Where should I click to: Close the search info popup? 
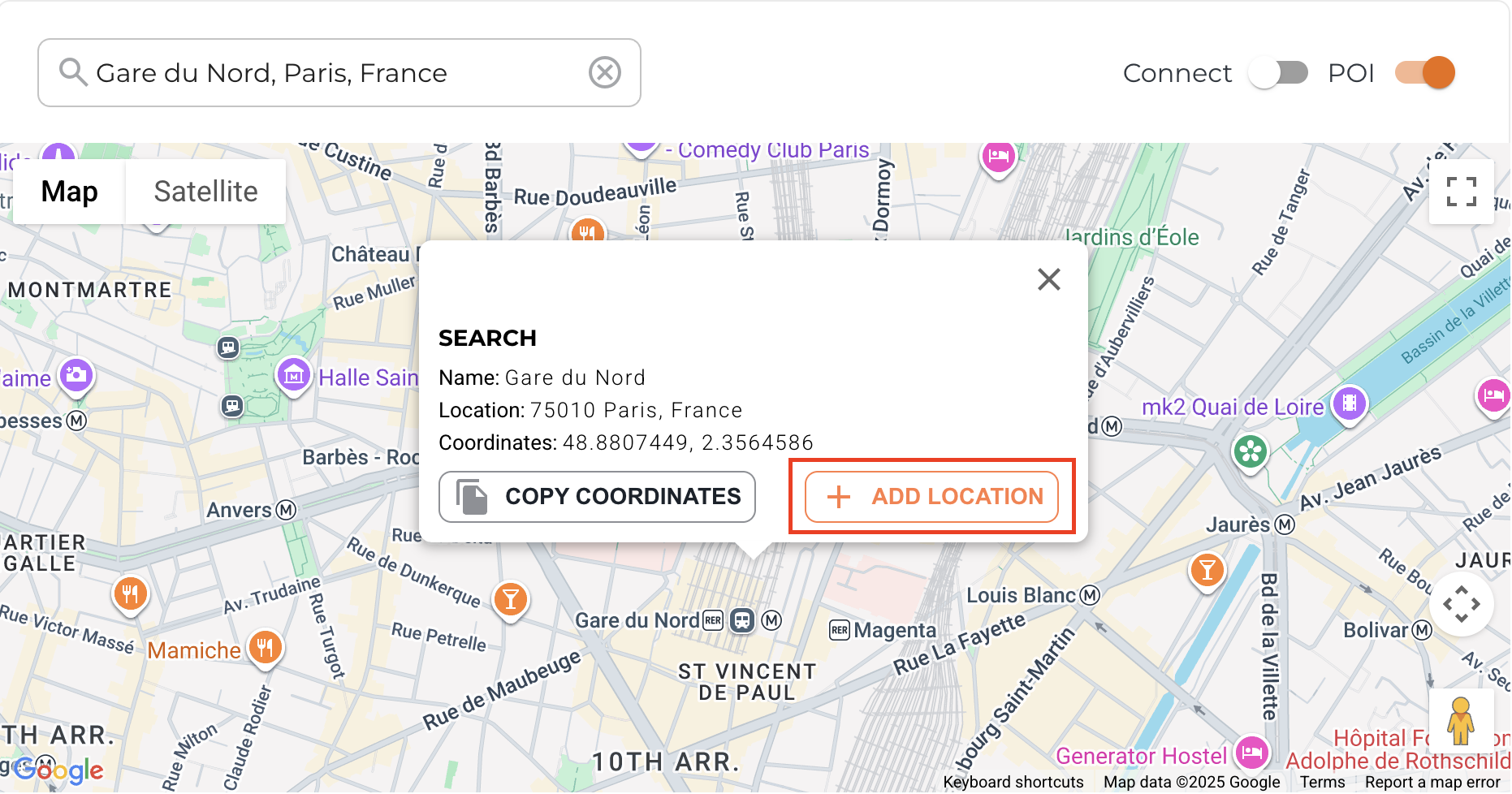1048,279
